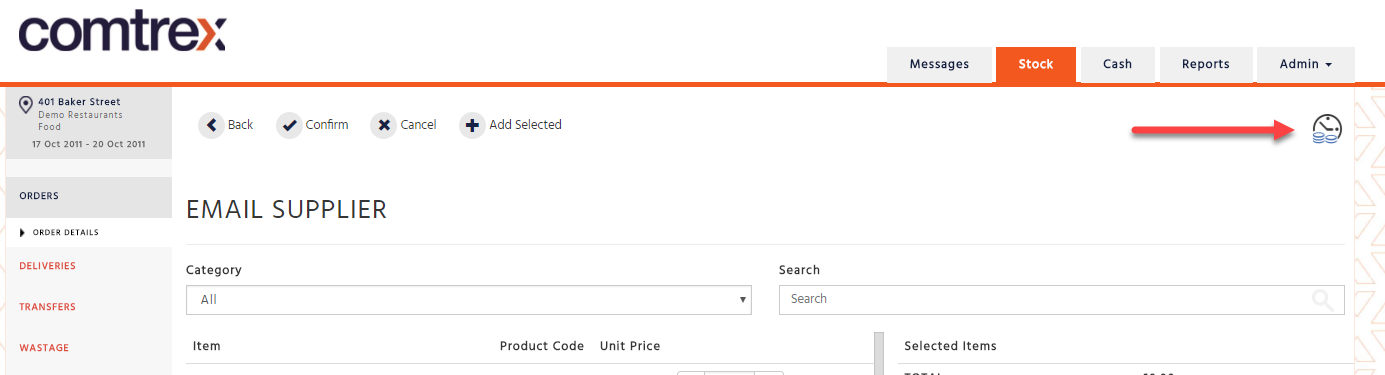Open Transfers in the sidebar
The image size is (1385, 375).
coord(47,307)
